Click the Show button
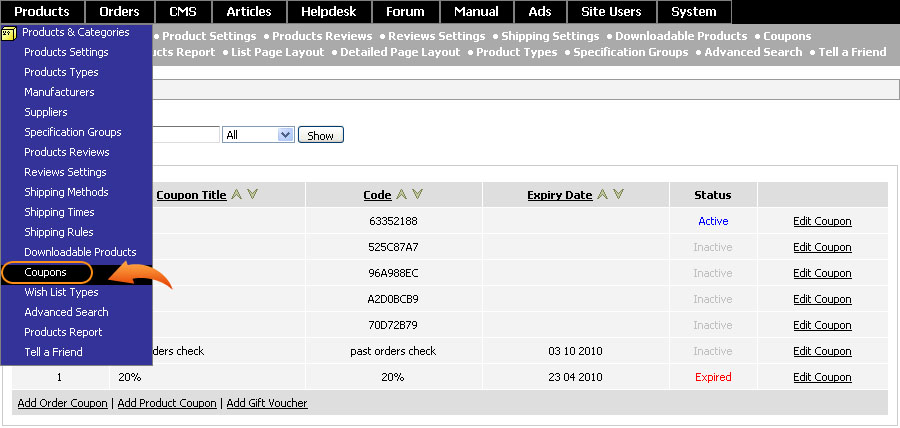This screenshot has width=900, height=428. [321, 135]
